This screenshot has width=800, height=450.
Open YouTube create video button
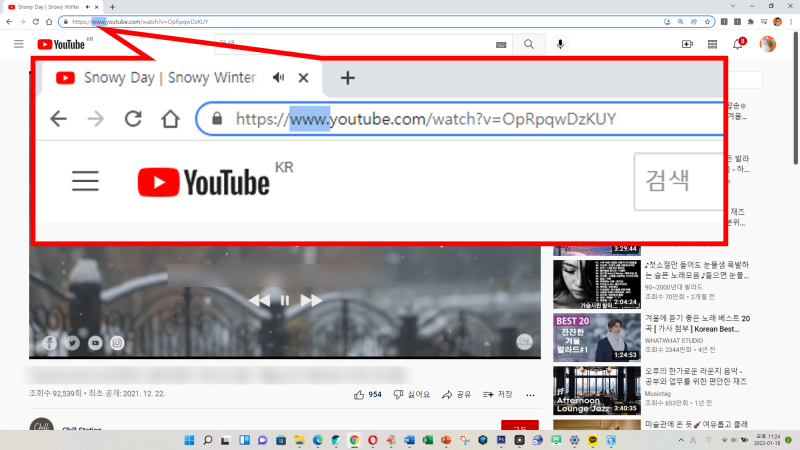click(x=687, y=44)
